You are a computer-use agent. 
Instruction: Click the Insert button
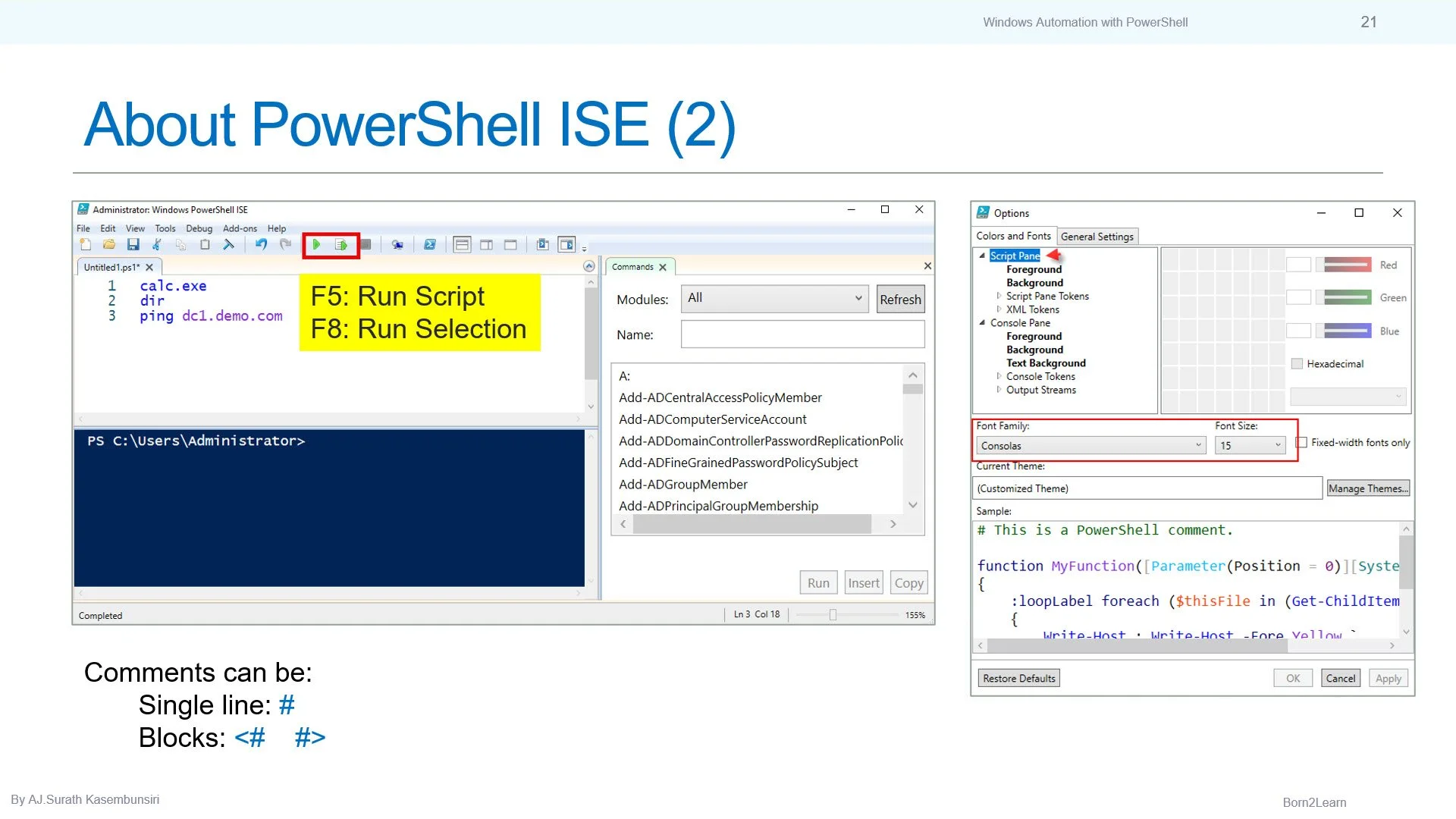[864, 582]
